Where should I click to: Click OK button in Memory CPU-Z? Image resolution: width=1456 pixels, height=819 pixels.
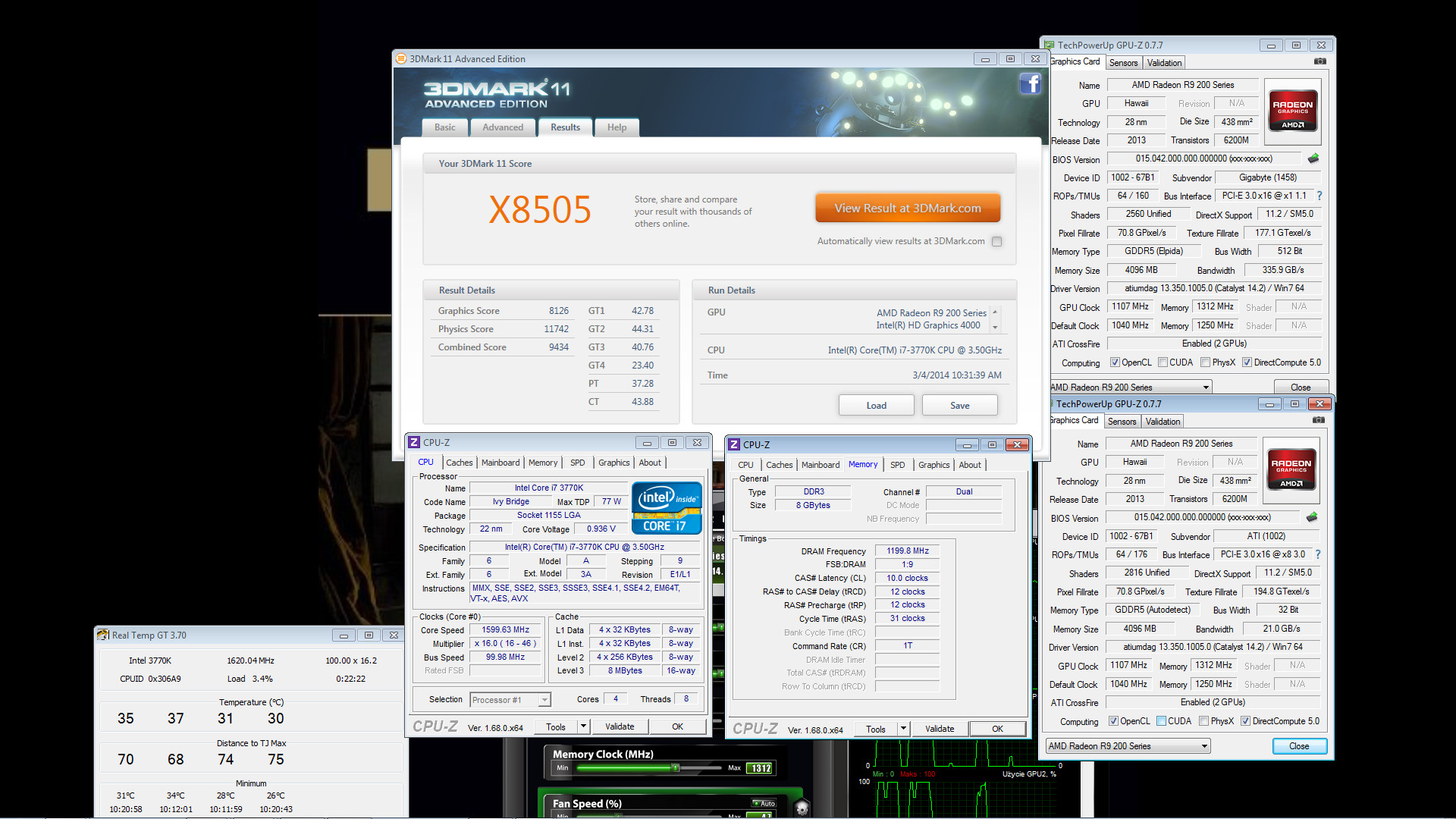[997, 729]
